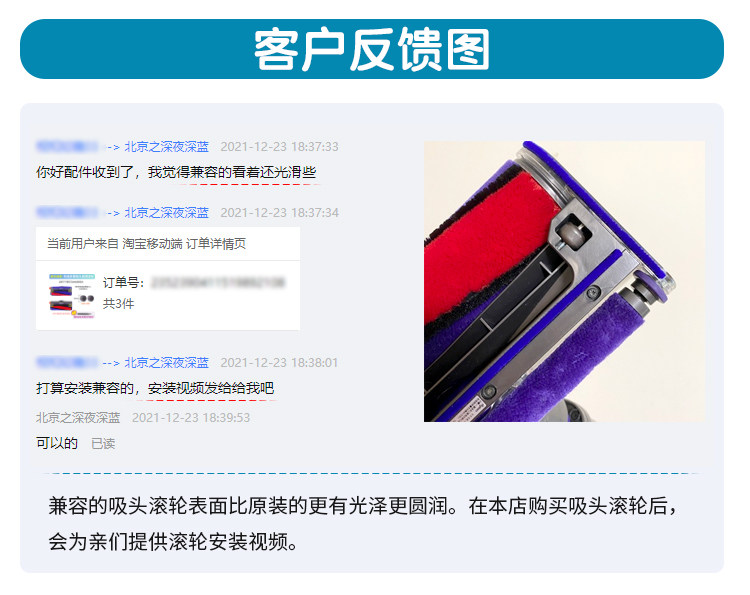
Task: Click the caption text 兼容的吸头滚轮表面
Action: click(138, 506)
